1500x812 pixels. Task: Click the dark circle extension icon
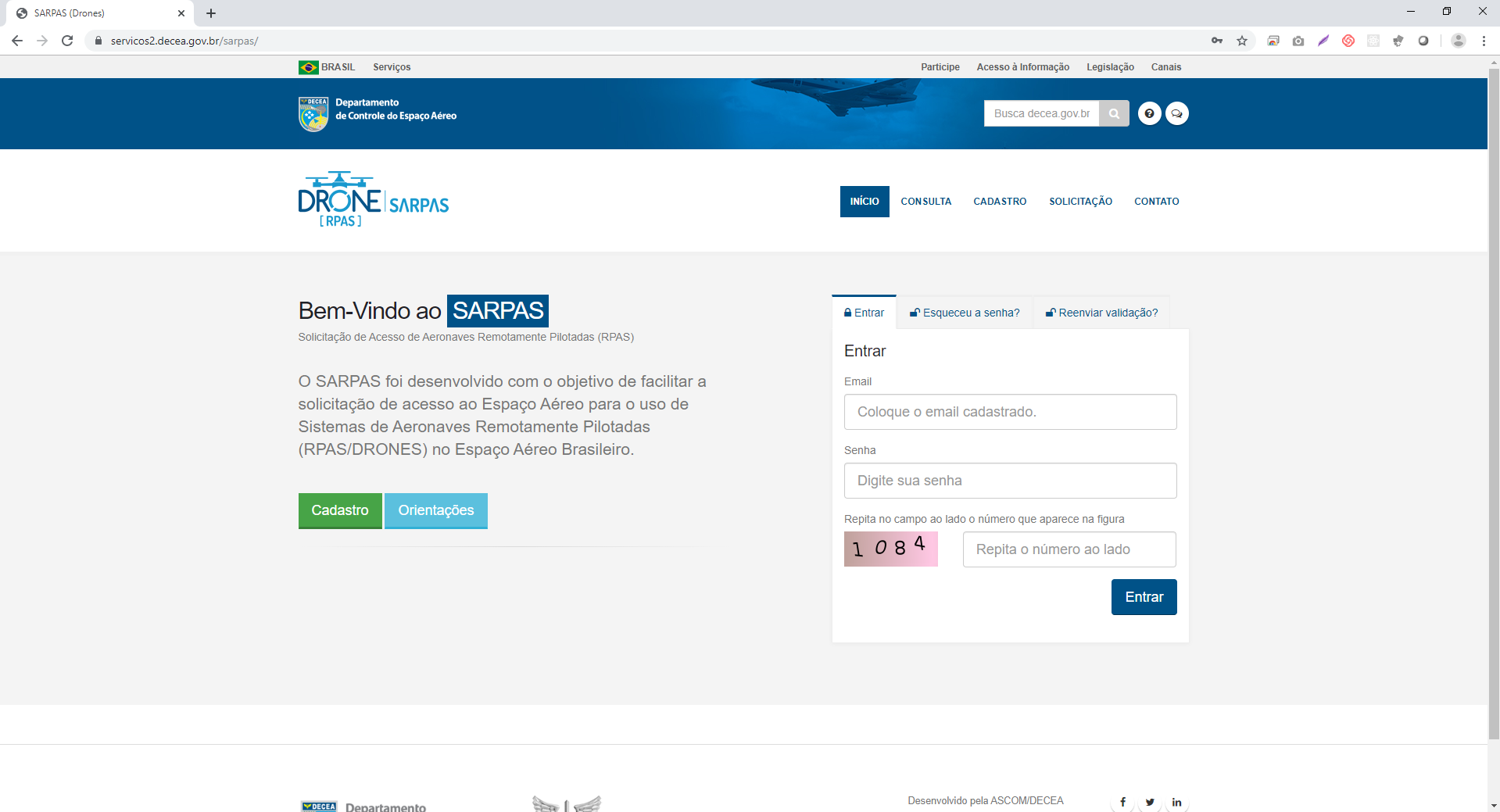click(x=1423, y=41)
